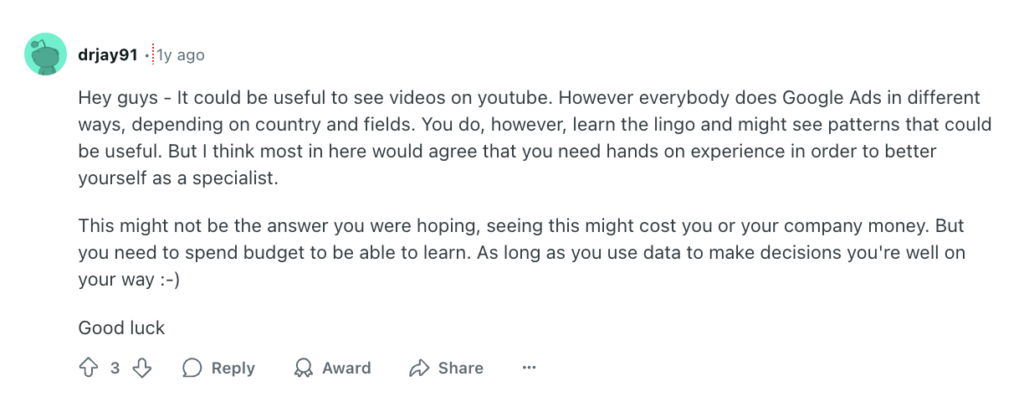Click the Share arrow icon
The image size is (1024, 397).
pos(419,368)
